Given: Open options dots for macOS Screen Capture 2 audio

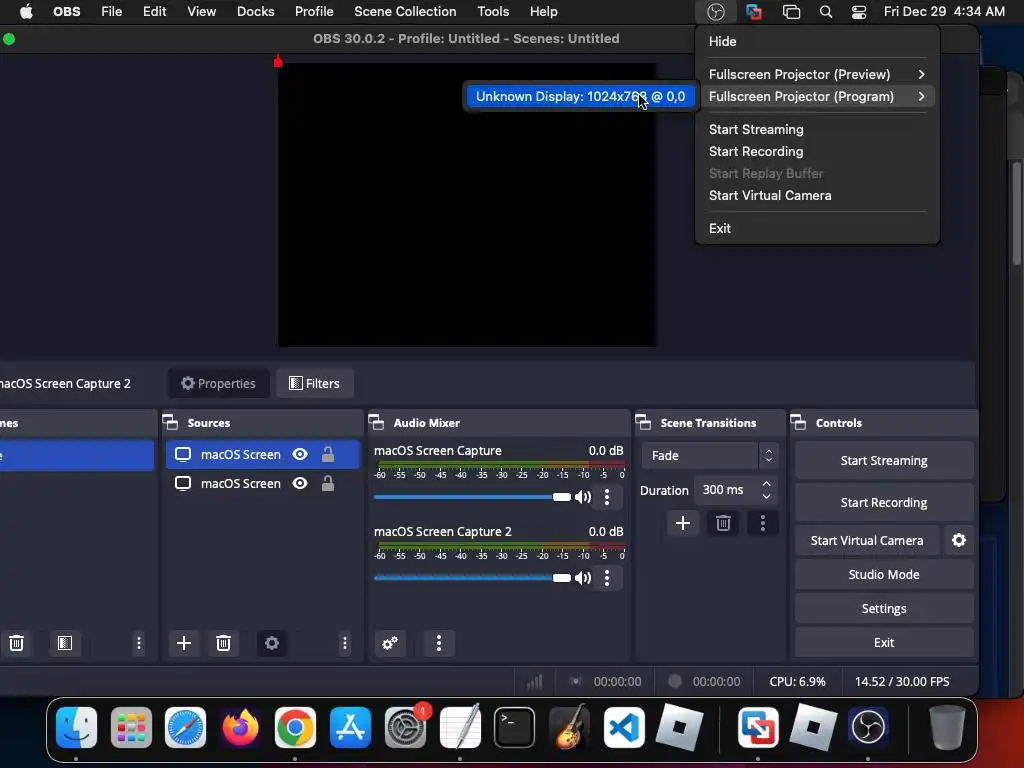Looking at the screenshot, I should 607,578.
